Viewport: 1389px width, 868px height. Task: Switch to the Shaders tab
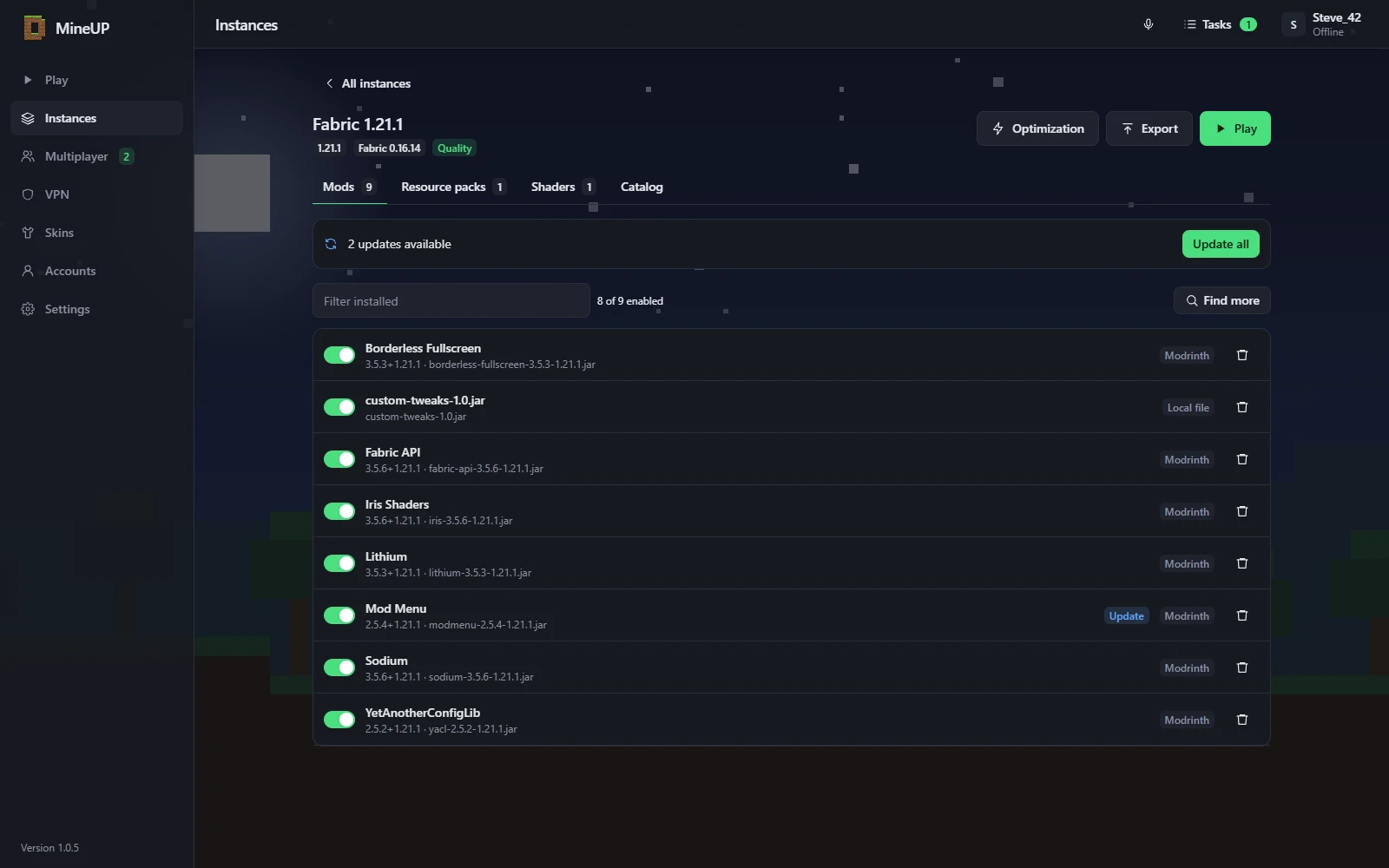pyautogui.click(x=563, y=187)
